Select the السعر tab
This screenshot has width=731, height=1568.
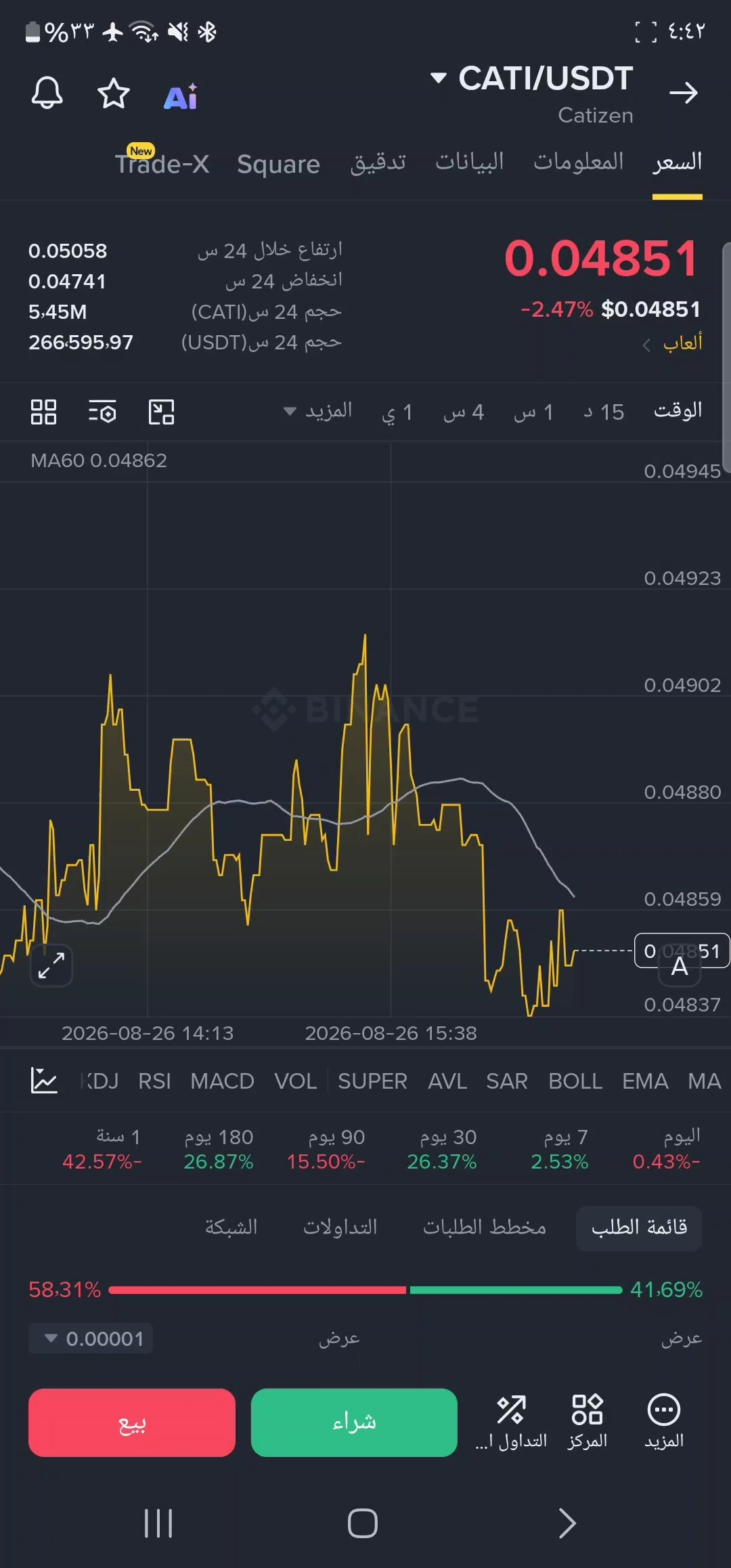coord(678,162)
